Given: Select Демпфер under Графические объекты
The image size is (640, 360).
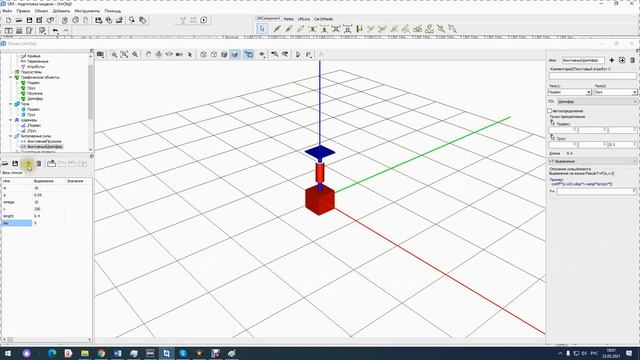Looking at the screenshot, I should pos(35,98).
